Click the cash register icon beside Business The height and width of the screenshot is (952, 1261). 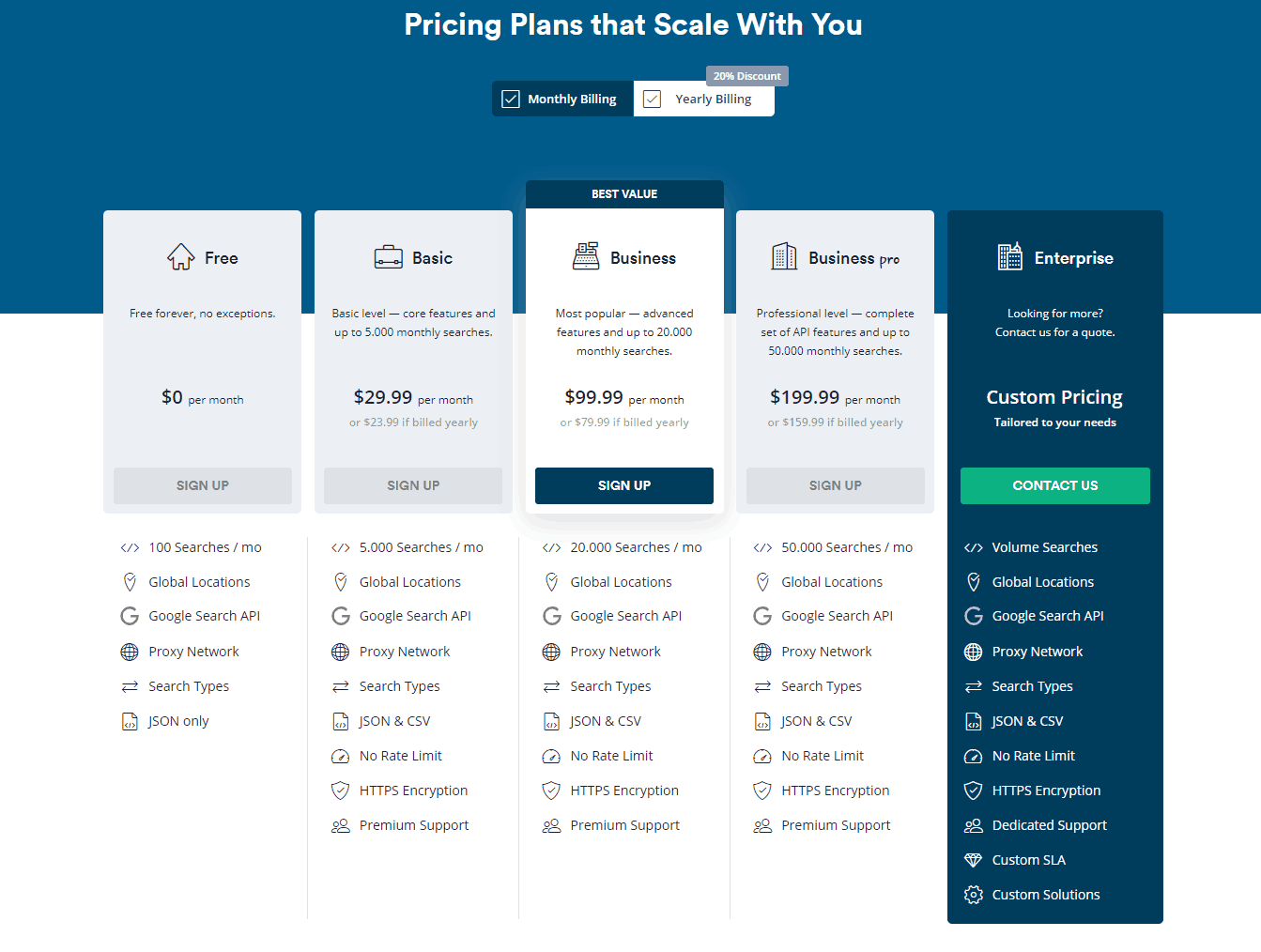pos(586,256)
